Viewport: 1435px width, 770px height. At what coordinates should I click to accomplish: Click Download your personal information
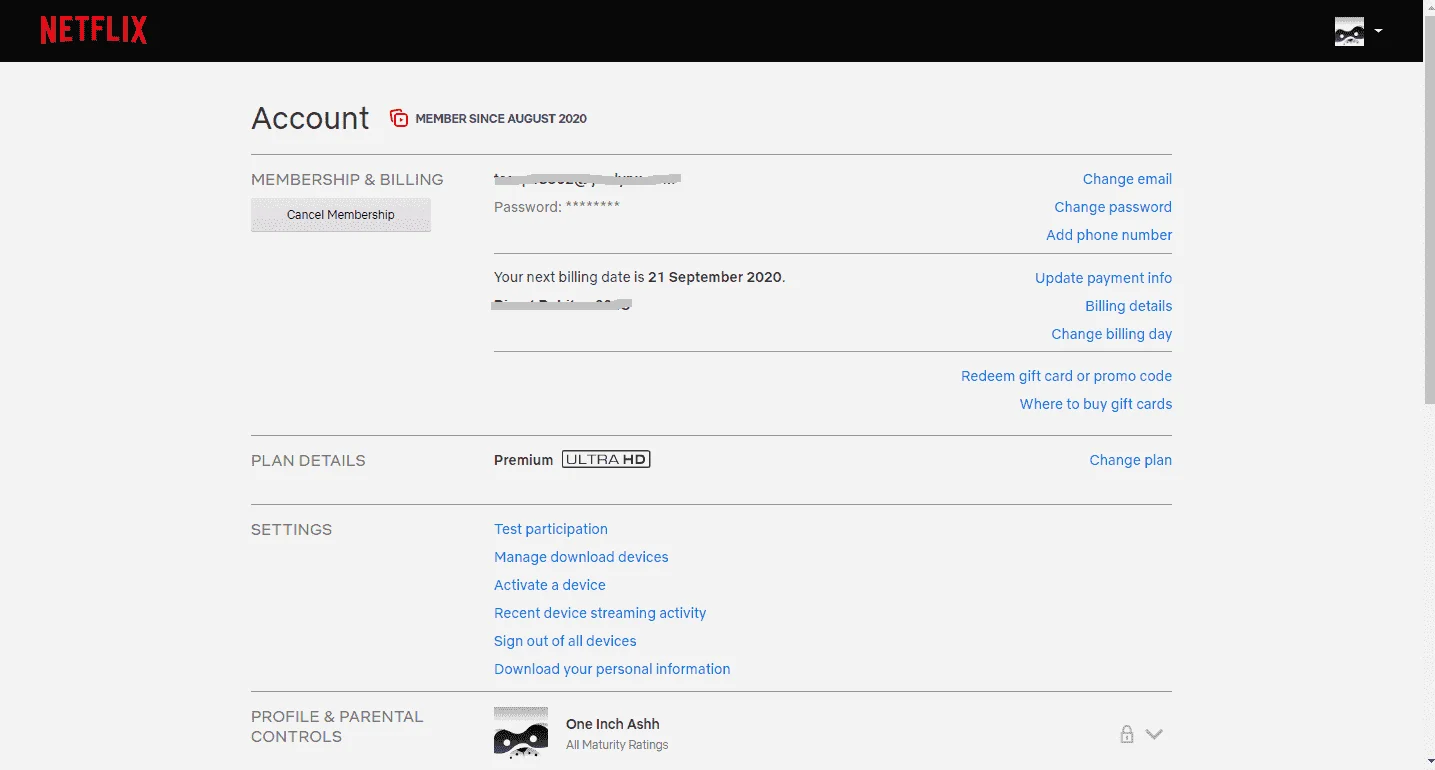click(x=612, y=669)
